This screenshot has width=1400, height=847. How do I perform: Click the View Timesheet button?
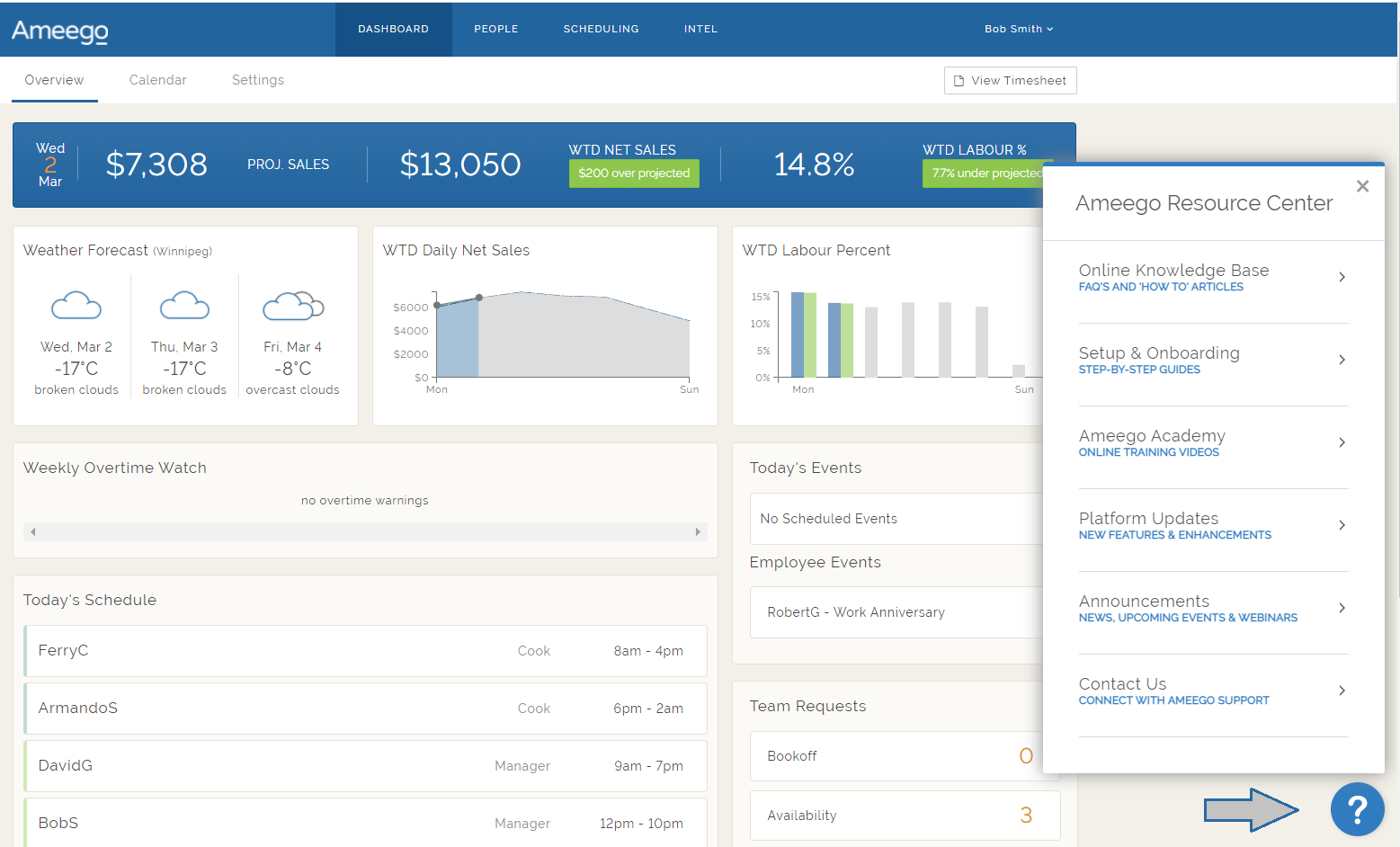1010,80
